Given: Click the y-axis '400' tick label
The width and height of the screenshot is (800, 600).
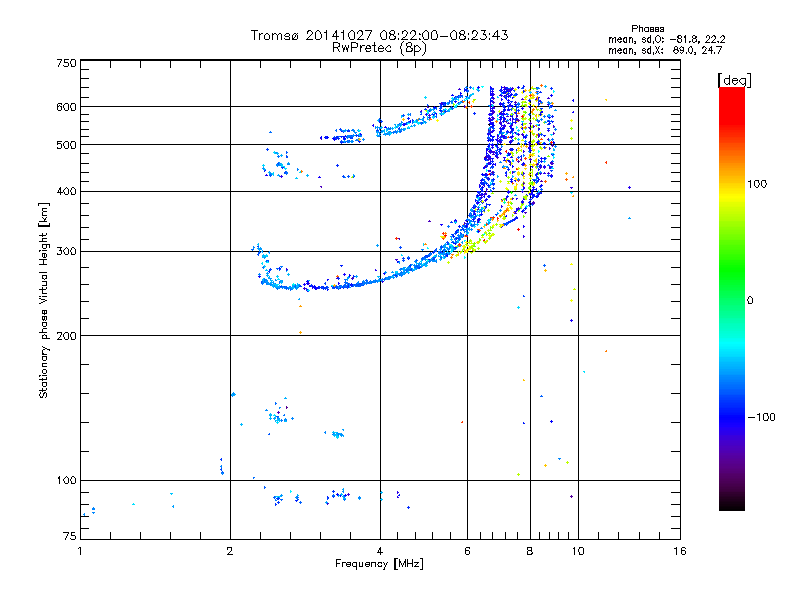Looking at the screenshot, I should click(x=66, y=192).
